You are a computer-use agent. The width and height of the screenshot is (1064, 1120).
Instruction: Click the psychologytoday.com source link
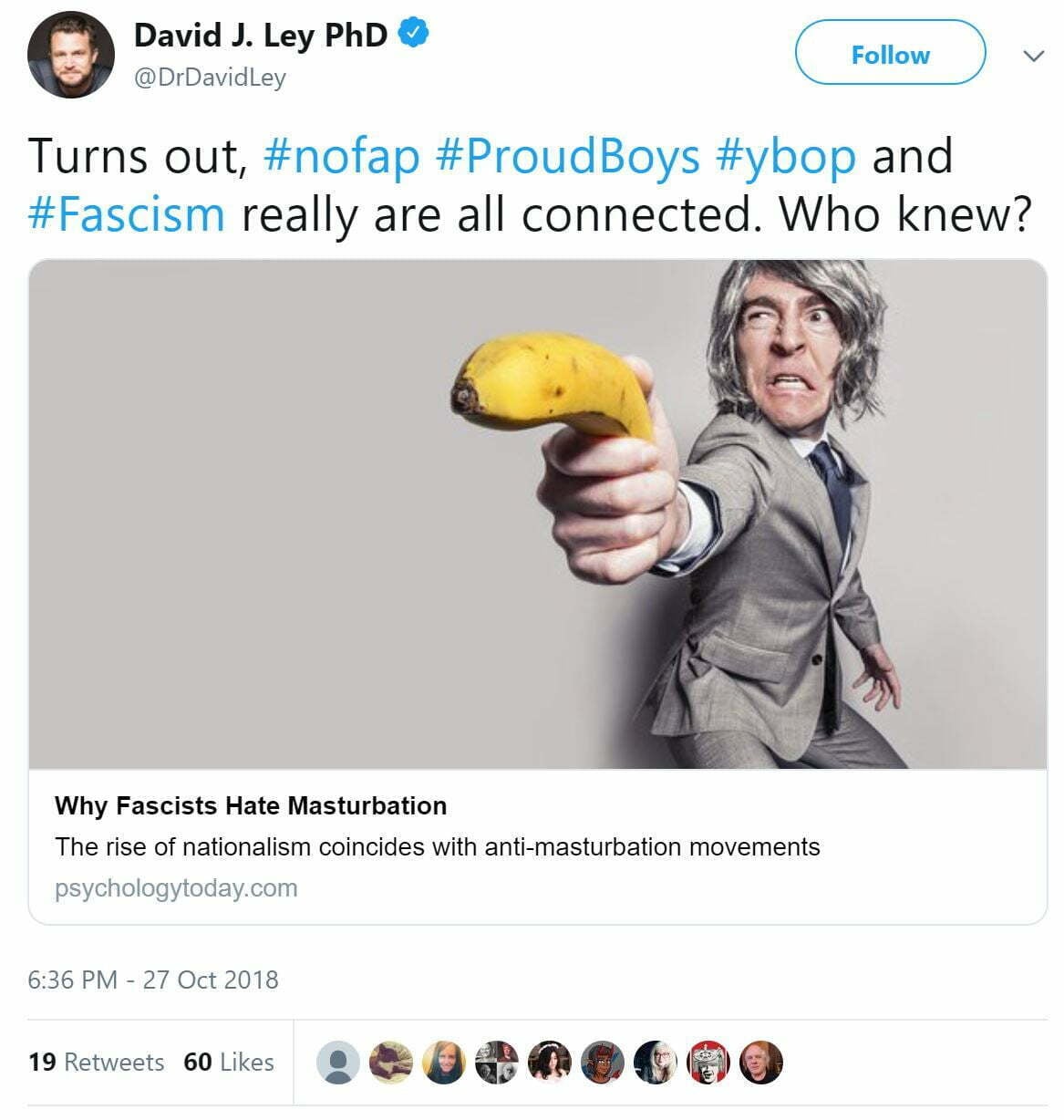(176, 888)
